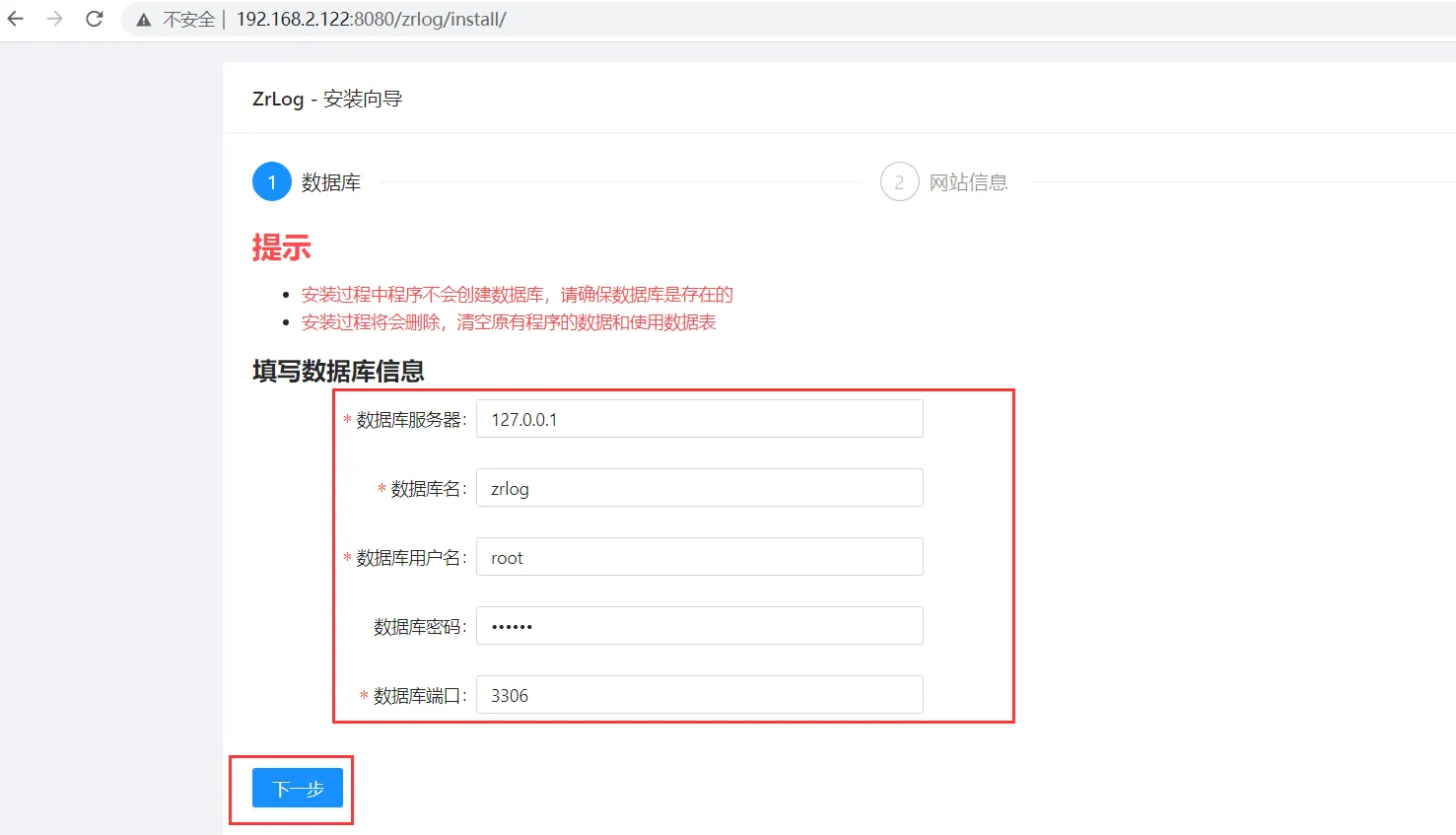Reload the install page
Image resolution: width=1456 pixels, height=835 pixels.
point(95,19)
